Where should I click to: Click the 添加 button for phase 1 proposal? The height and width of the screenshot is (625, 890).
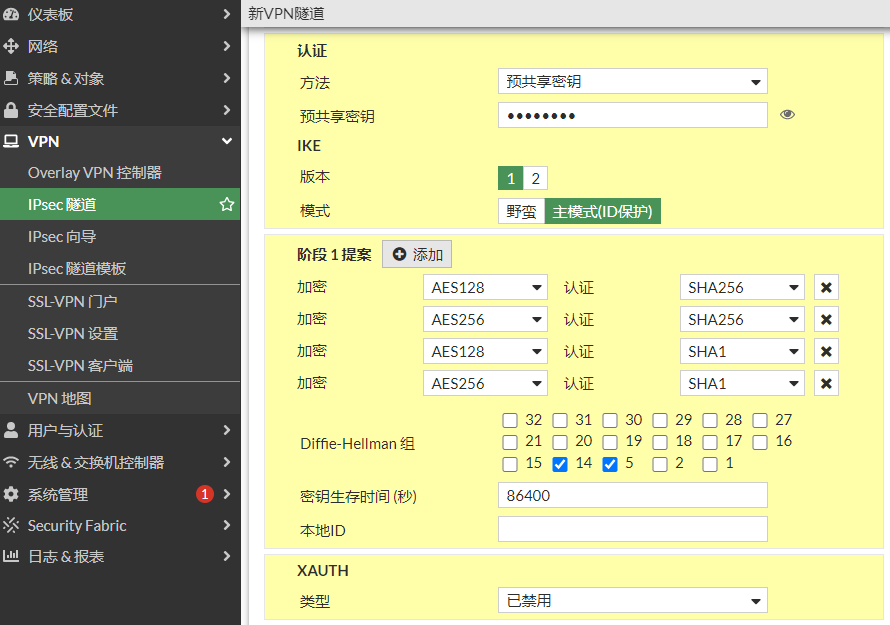(417, 255)
